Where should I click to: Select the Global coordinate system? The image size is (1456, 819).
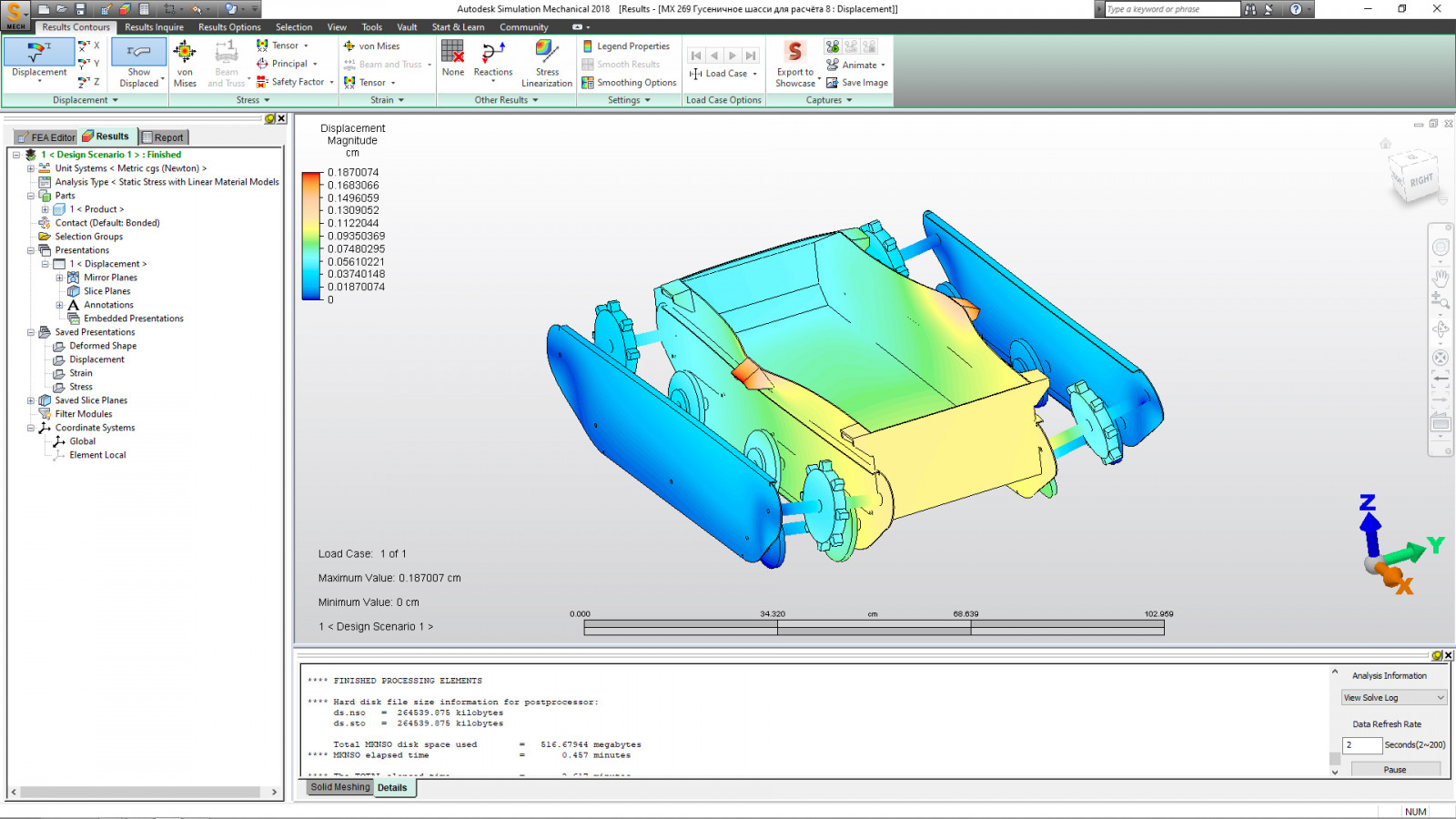click(82, 441)
